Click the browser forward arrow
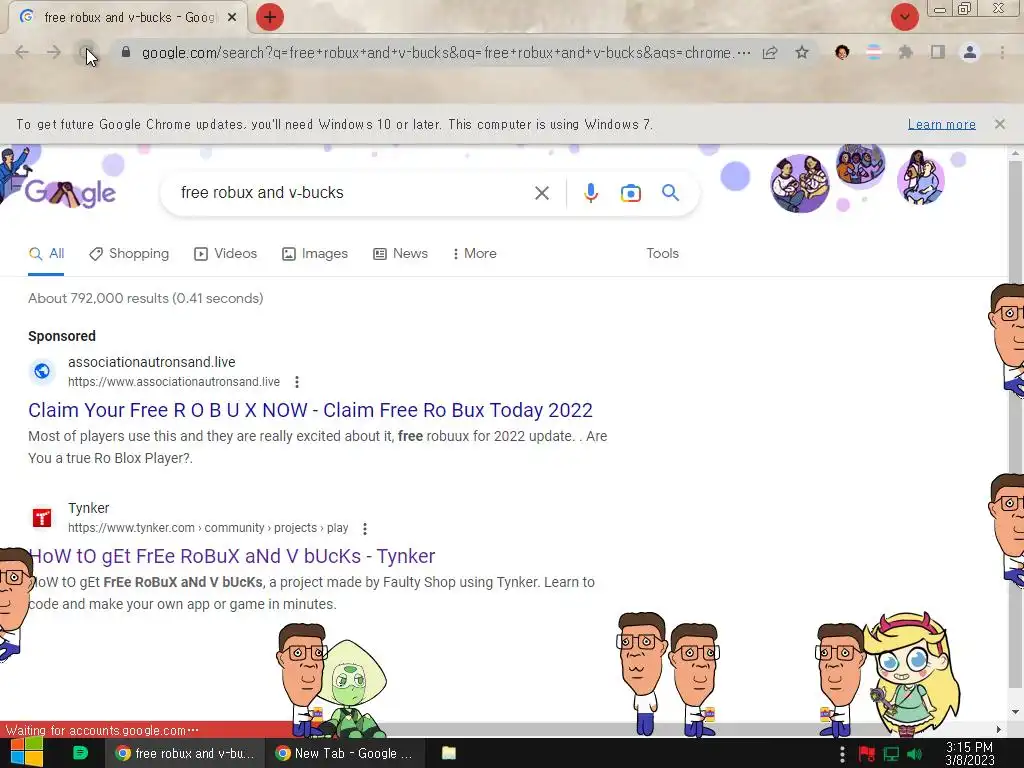Viewport: 1024px width, 768px height. click(x=54, y=52)
